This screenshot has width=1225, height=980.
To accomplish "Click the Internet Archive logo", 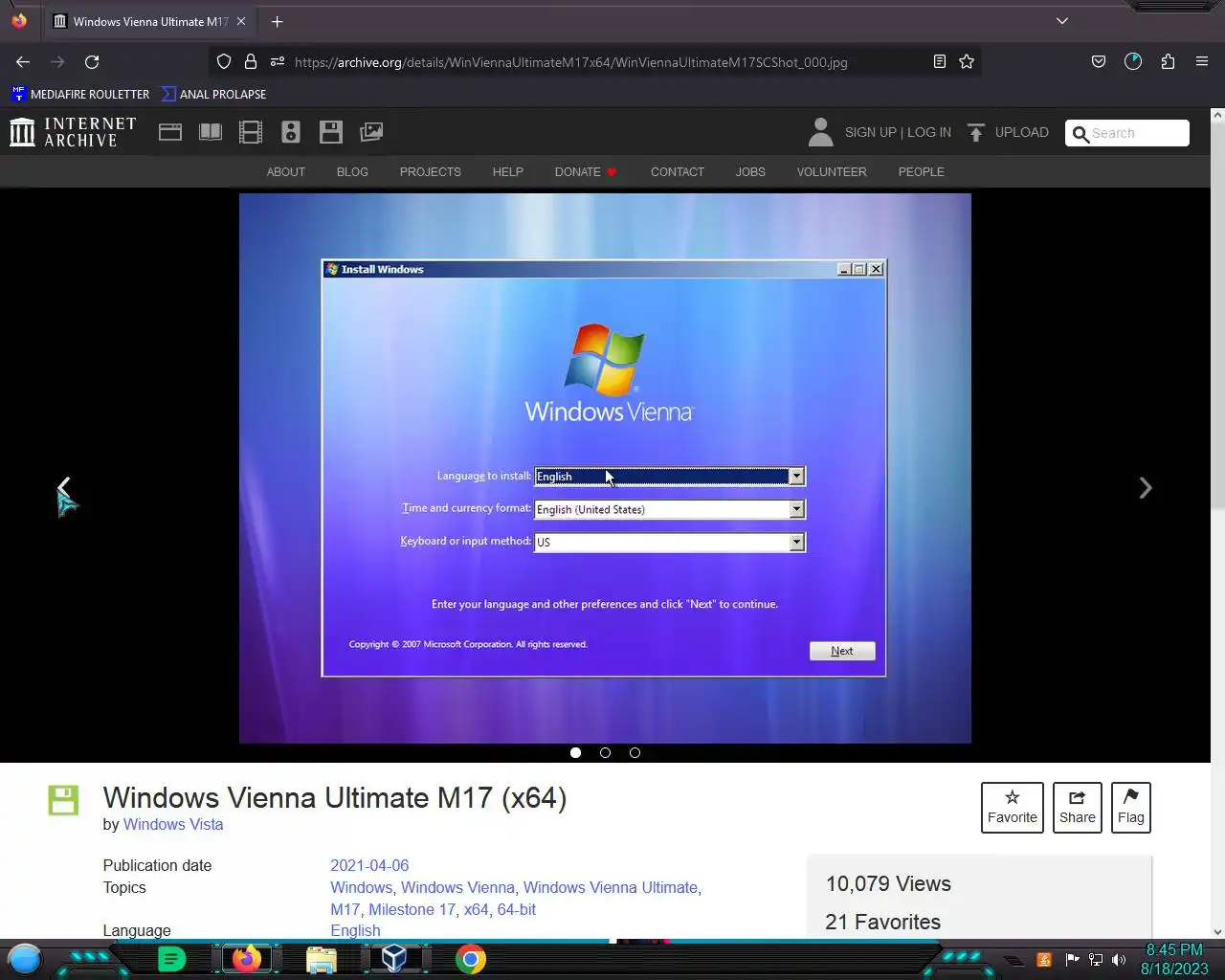I will [73, 132].
